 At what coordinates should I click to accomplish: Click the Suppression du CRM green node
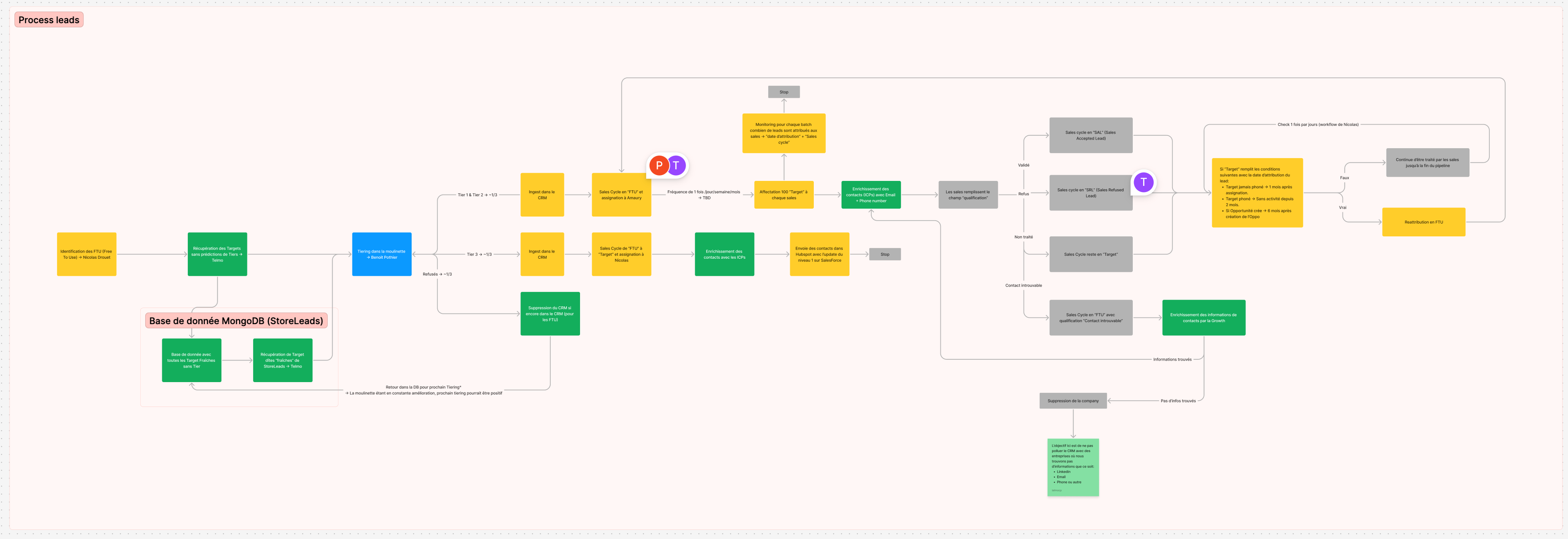pos(550,314)
